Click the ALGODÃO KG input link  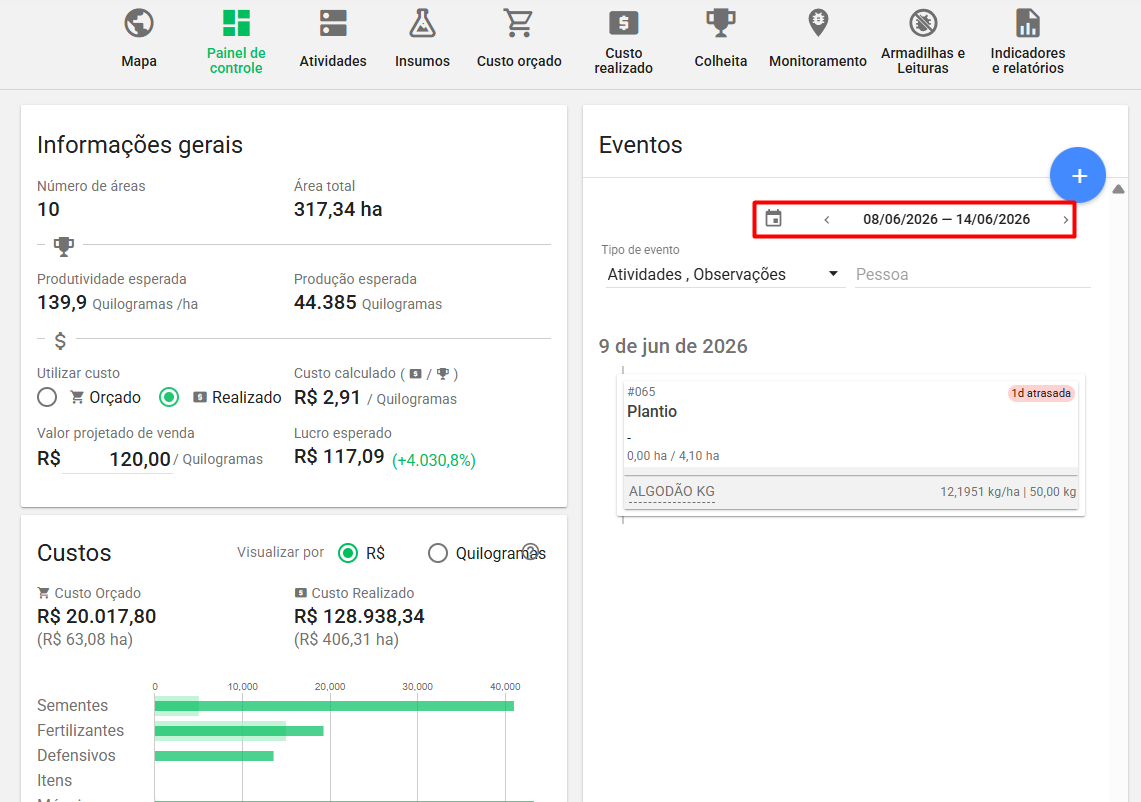point(672,491)
